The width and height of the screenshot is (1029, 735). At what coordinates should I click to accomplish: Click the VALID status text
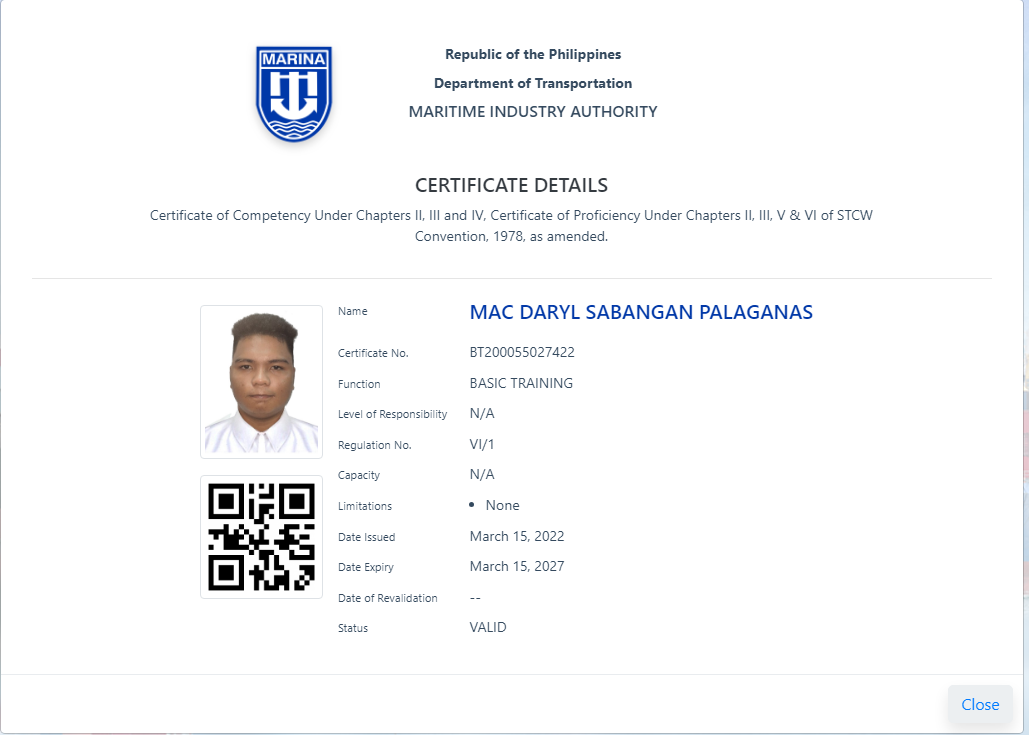coord(488,627)
